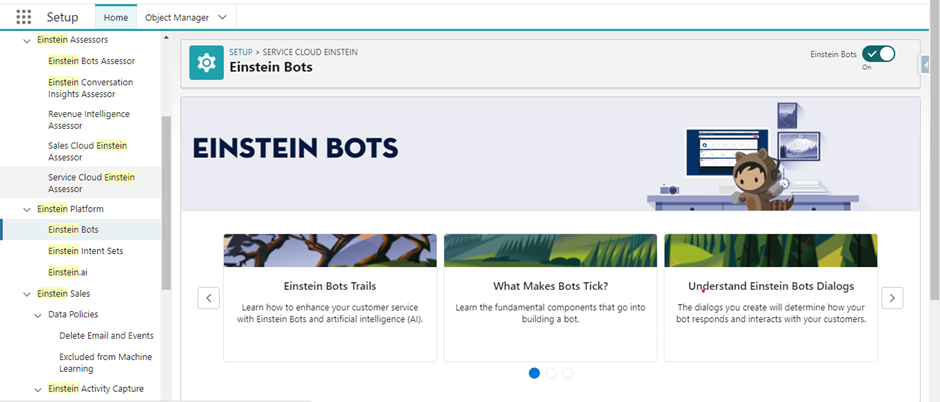Open the Object Manager dropdown arrow

(x=222, y=17)
